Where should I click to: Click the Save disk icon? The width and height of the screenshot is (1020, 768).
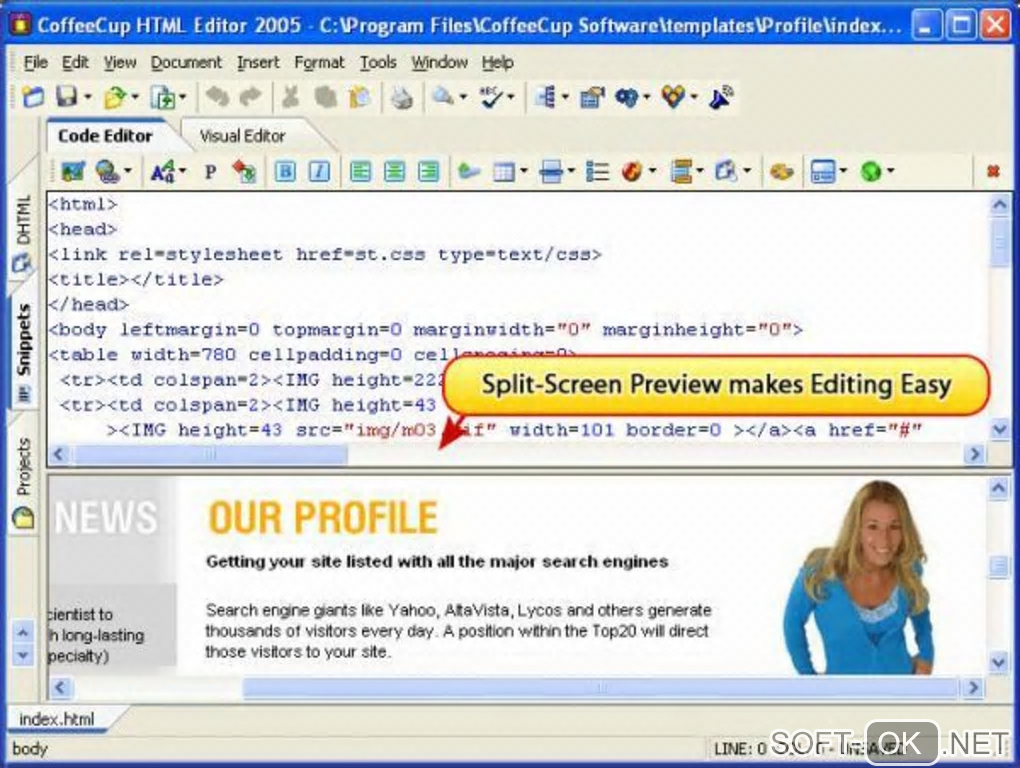tap(67, 98)
